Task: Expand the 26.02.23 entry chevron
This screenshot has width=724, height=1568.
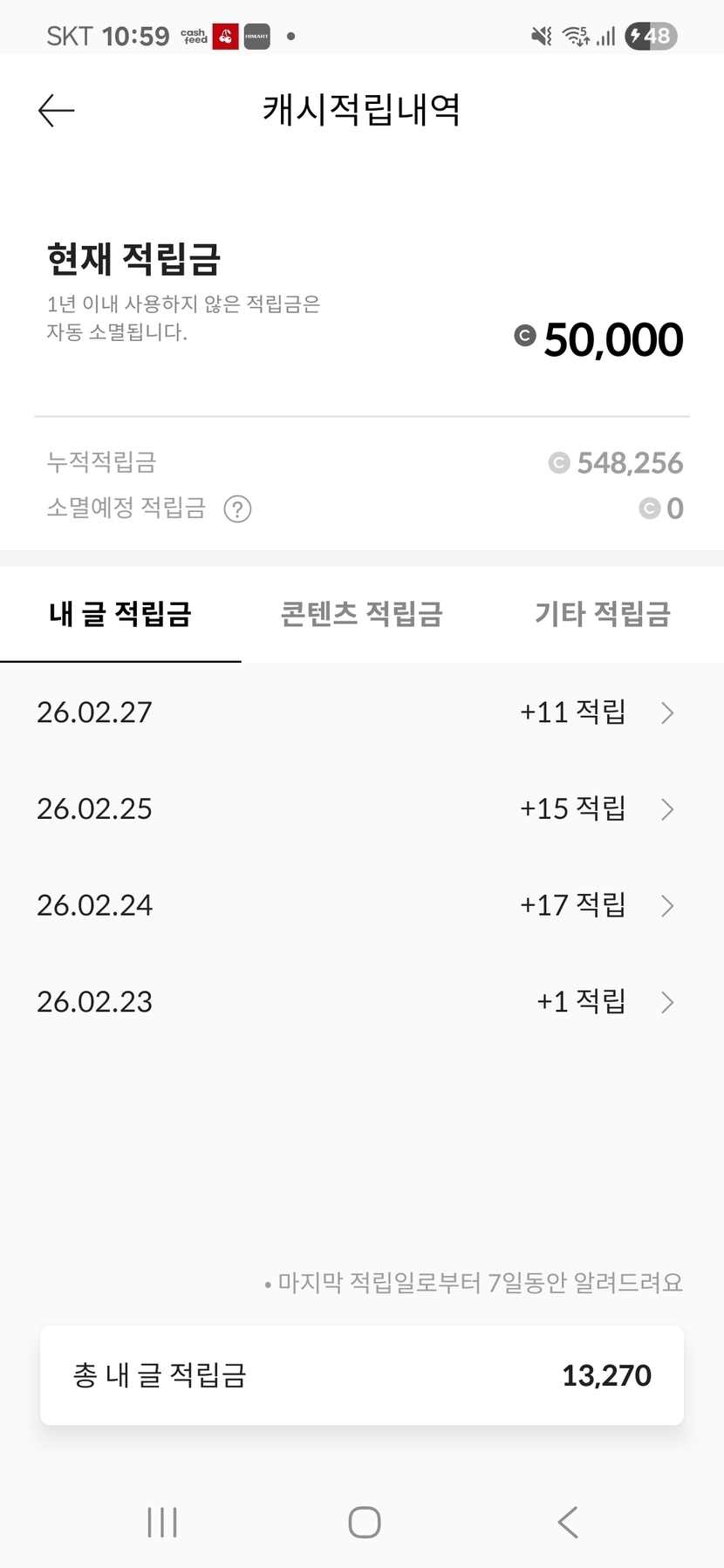Action: tap(667, 1002)
